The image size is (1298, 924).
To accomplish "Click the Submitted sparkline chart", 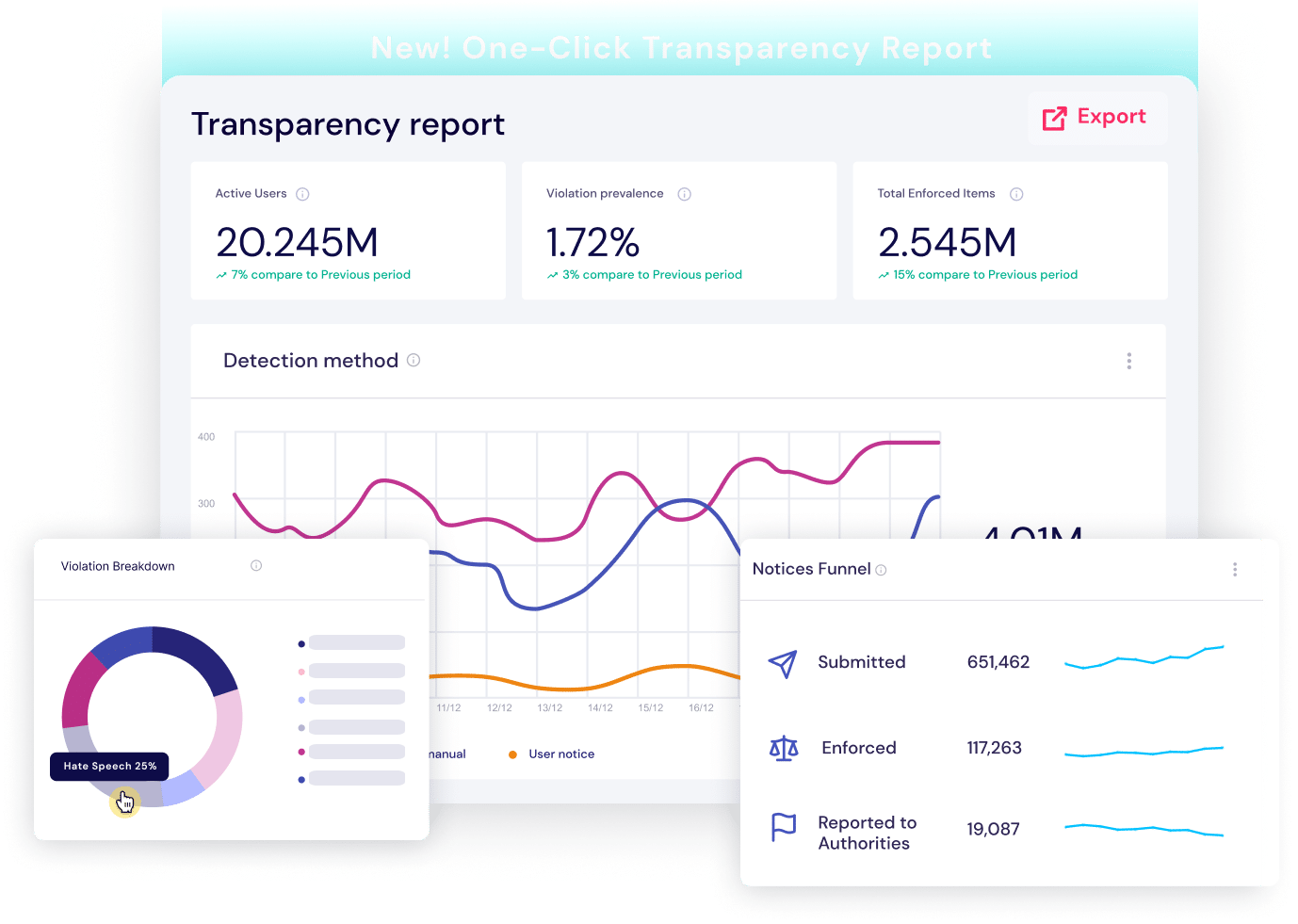I will pos(1144,657).
